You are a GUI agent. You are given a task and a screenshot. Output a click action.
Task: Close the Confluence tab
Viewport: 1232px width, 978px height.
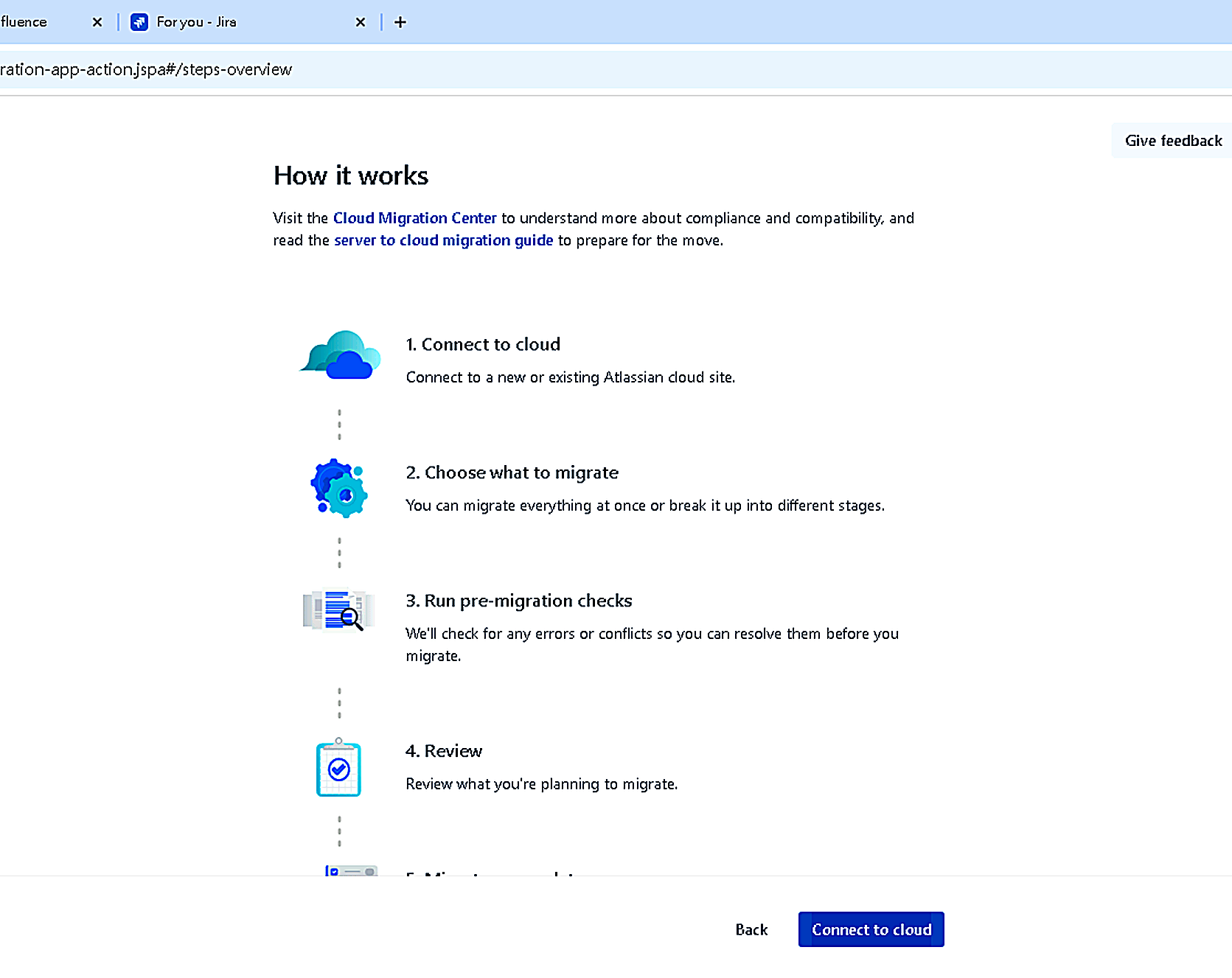[97, 22]
